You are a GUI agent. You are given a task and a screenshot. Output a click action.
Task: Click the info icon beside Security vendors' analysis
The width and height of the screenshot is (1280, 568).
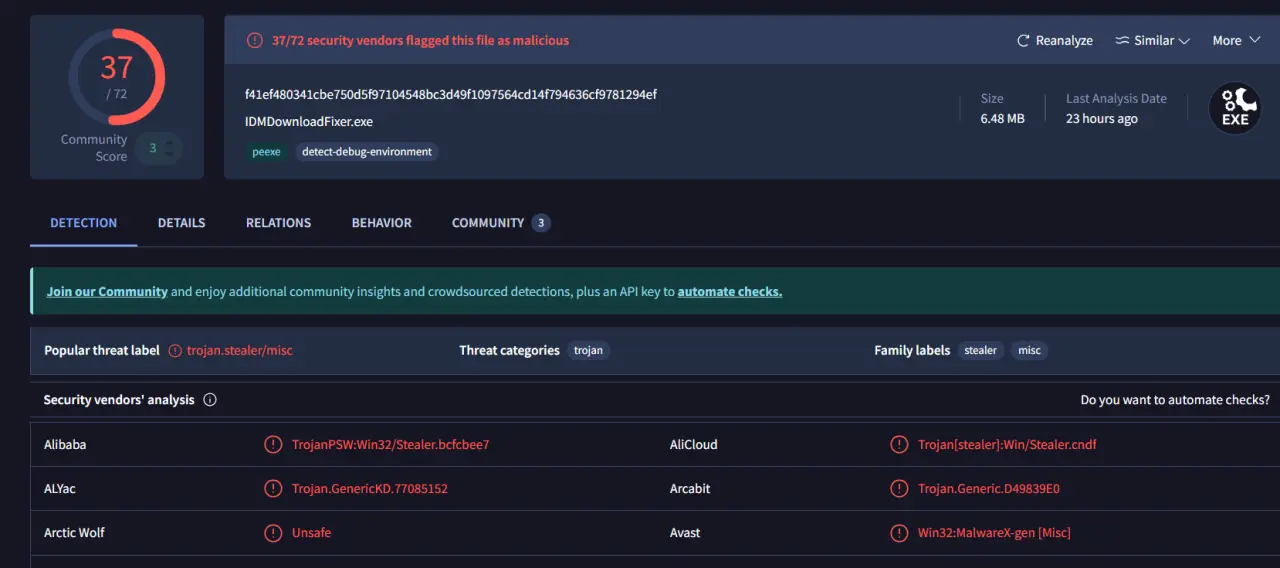click(210, 400)
